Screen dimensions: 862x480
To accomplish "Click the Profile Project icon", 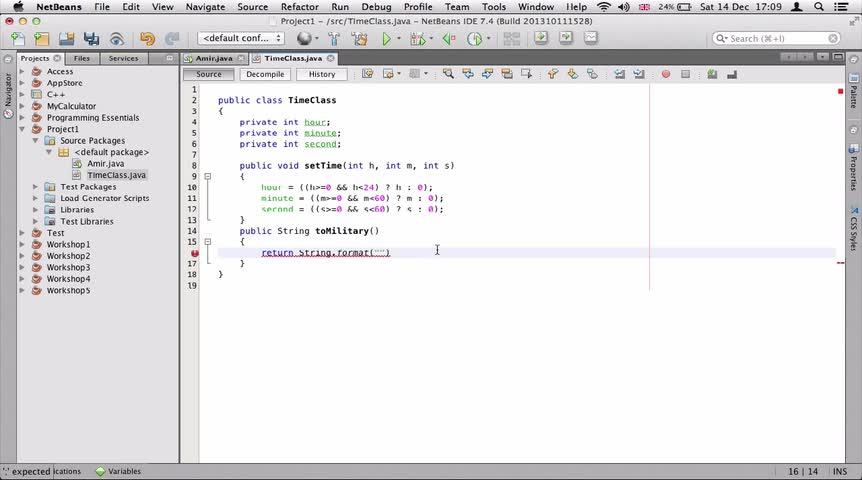I will click(474, 38).
